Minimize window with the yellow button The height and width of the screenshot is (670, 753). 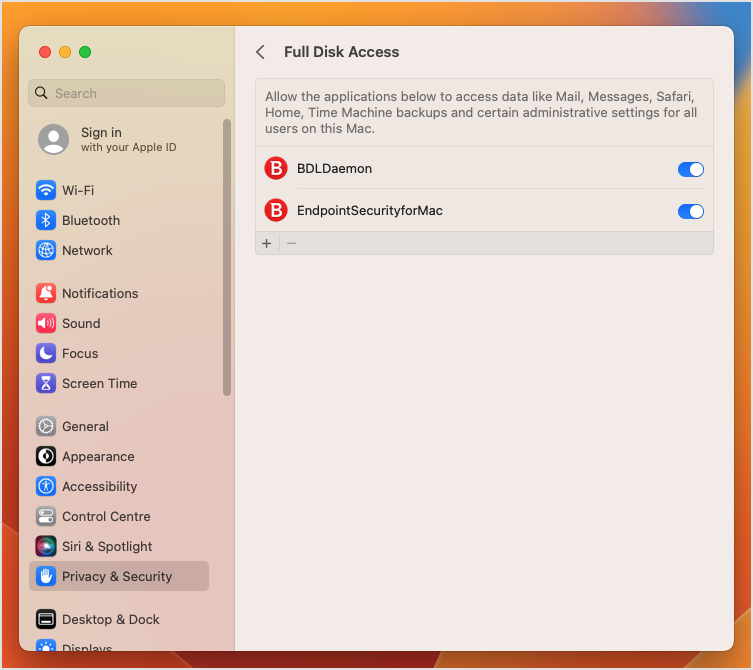65,52
